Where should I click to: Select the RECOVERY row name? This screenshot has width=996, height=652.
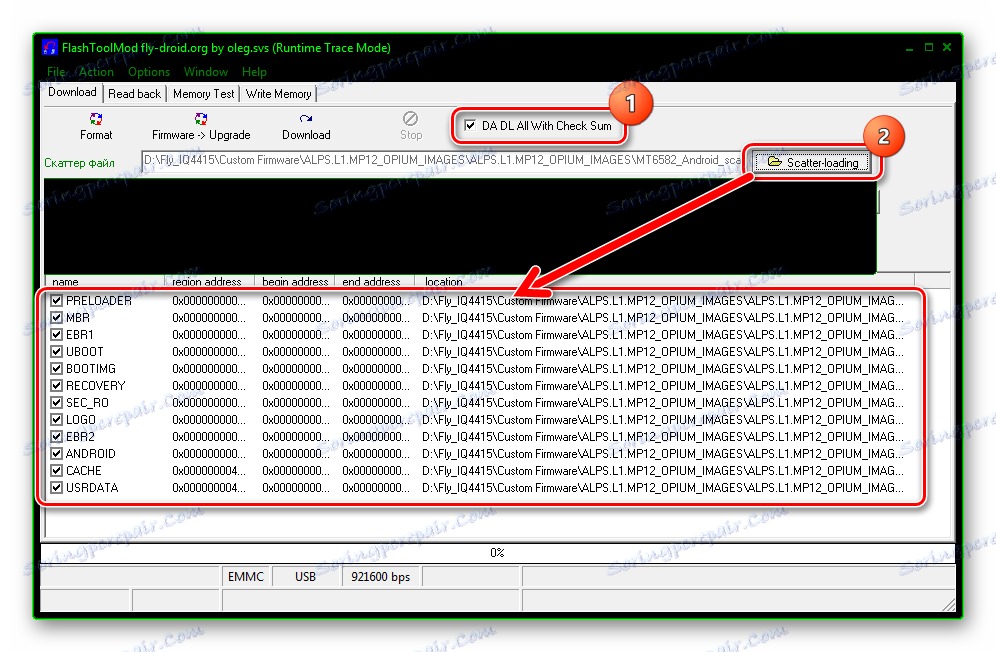[96, 386]
